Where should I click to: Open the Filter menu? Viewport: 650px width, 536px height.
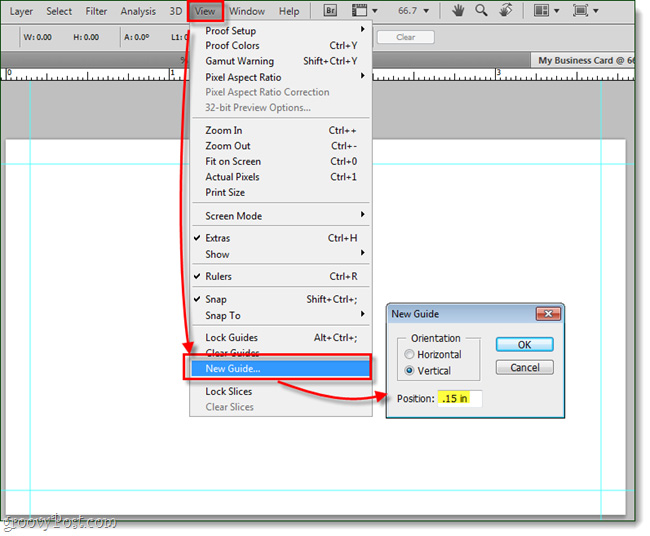click(96, 11)
